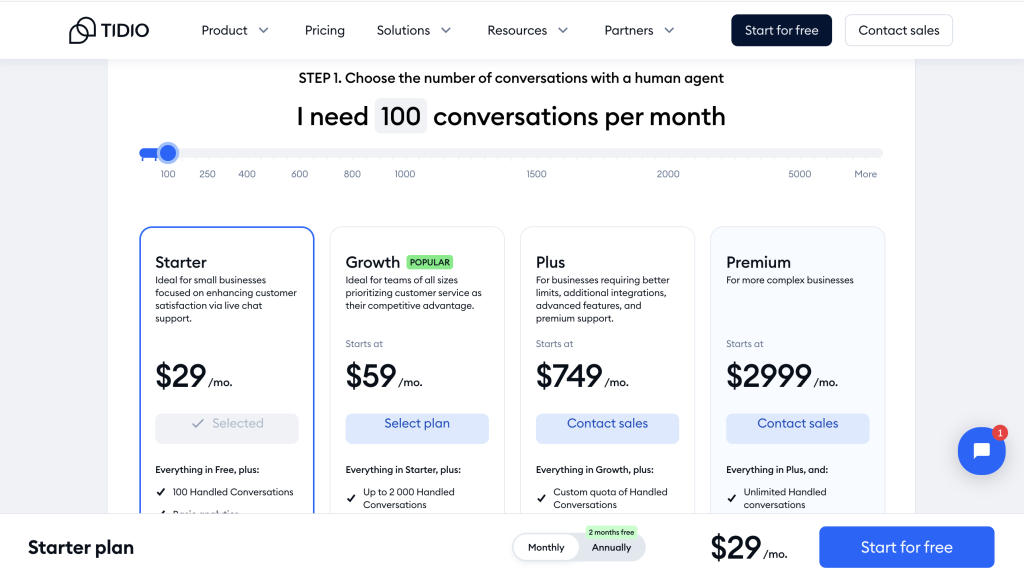This screenshot has height=573, width=1024.
Task: Switch billing to Annually
Action: point(611,548)
